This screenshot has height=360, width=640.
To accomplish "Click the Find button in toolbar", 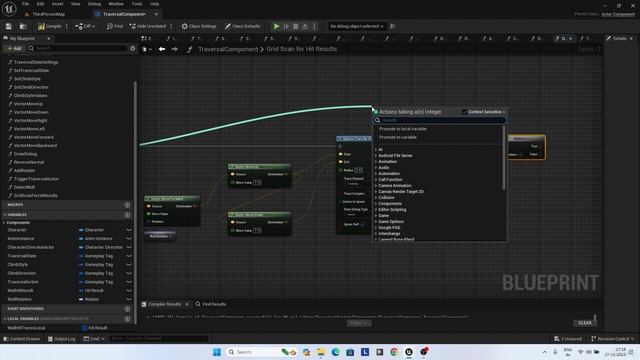I will pyautogui.click(x=115, y=26).
